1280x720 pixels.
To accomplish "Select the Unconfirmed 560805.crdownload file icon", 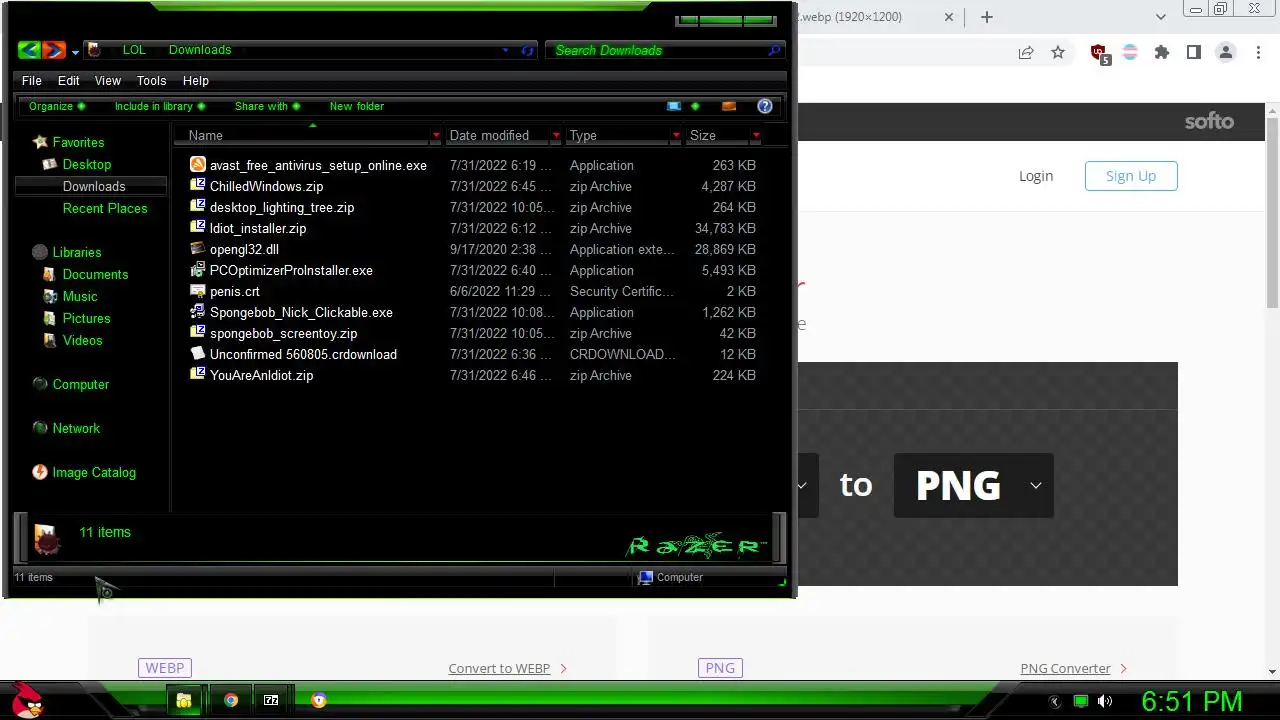I will (198, 354).
